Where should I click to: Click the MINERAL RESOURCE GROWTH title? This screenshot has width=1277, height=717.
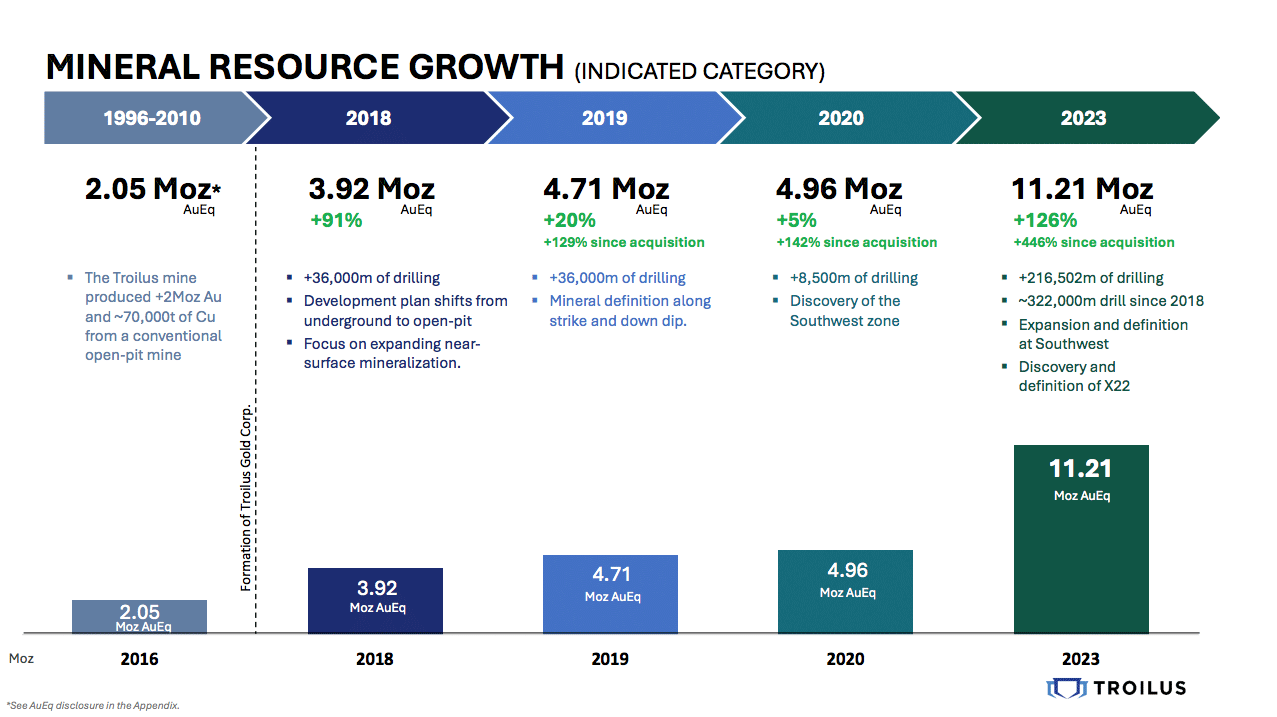click(305, 67)
